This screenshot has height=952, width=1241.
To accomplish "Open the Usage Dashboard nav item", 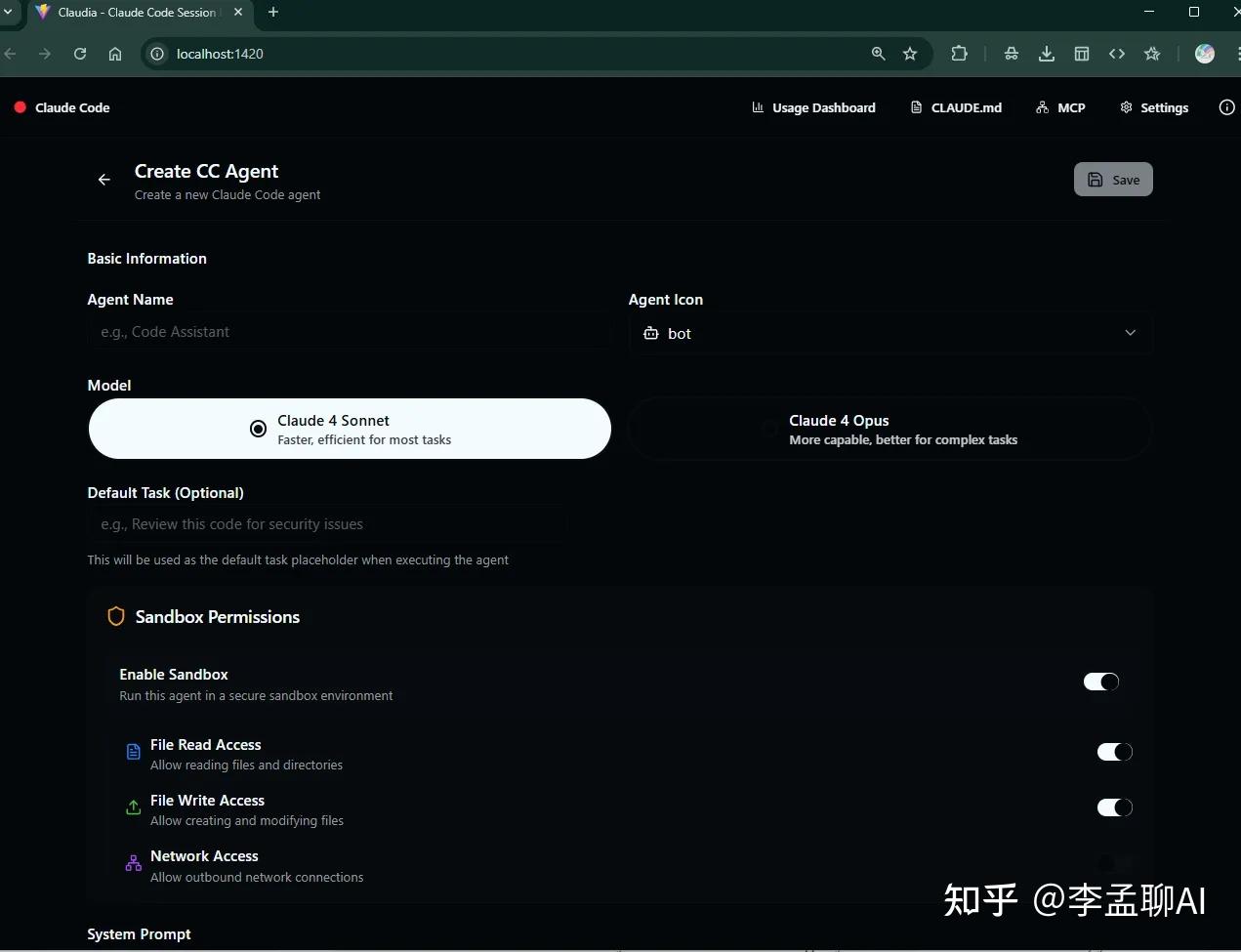I will click(813, 107).
